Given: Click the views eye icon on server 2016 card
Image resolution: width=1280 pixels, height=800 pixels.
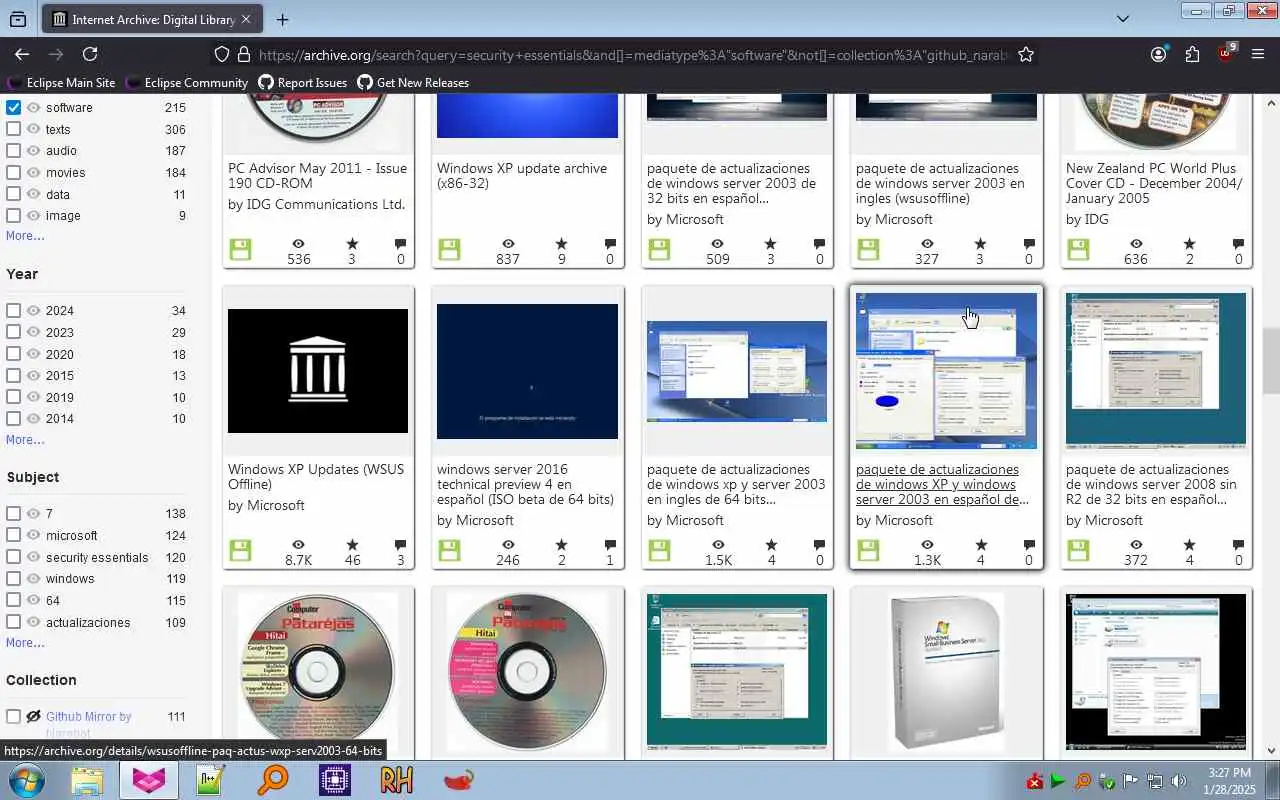Looking at the screenshot, I should [508, 545].
